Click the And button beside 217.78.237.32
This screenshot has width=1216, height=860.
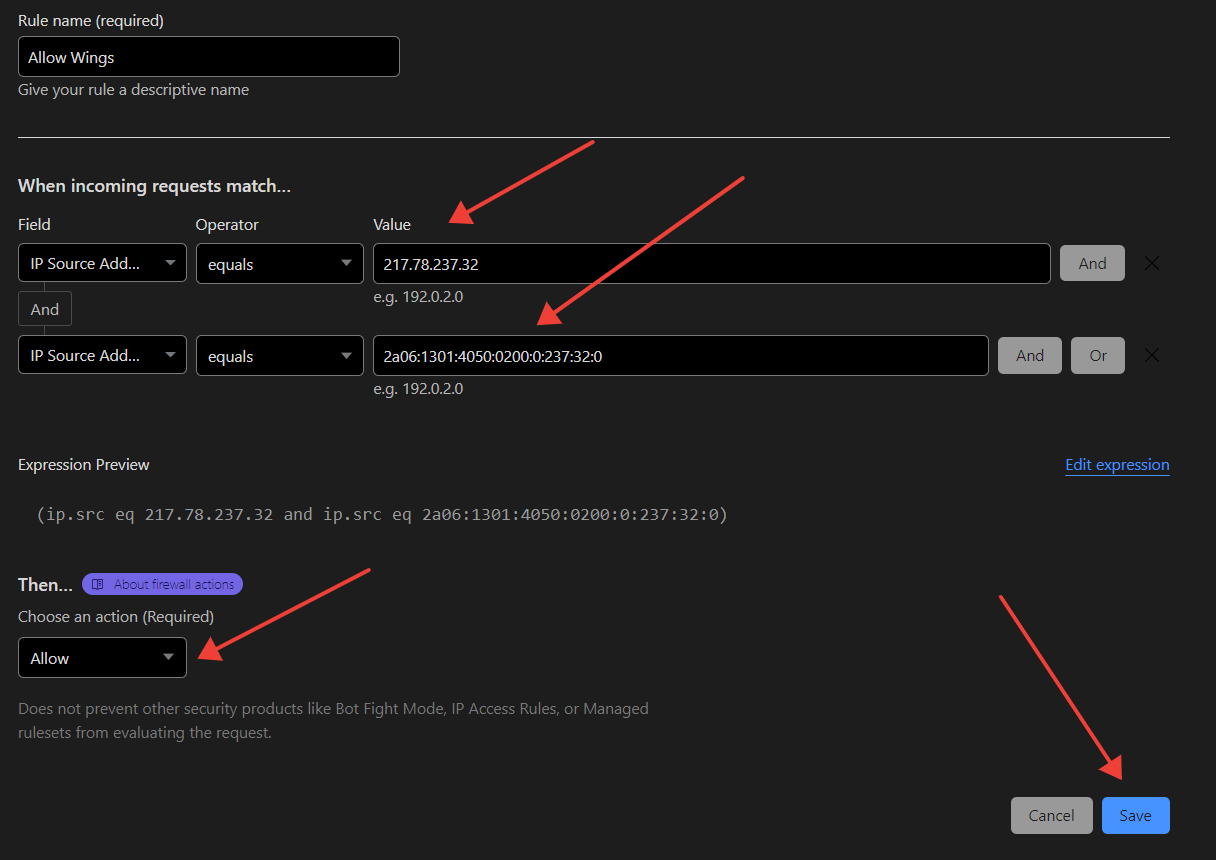coord(1092,264)
